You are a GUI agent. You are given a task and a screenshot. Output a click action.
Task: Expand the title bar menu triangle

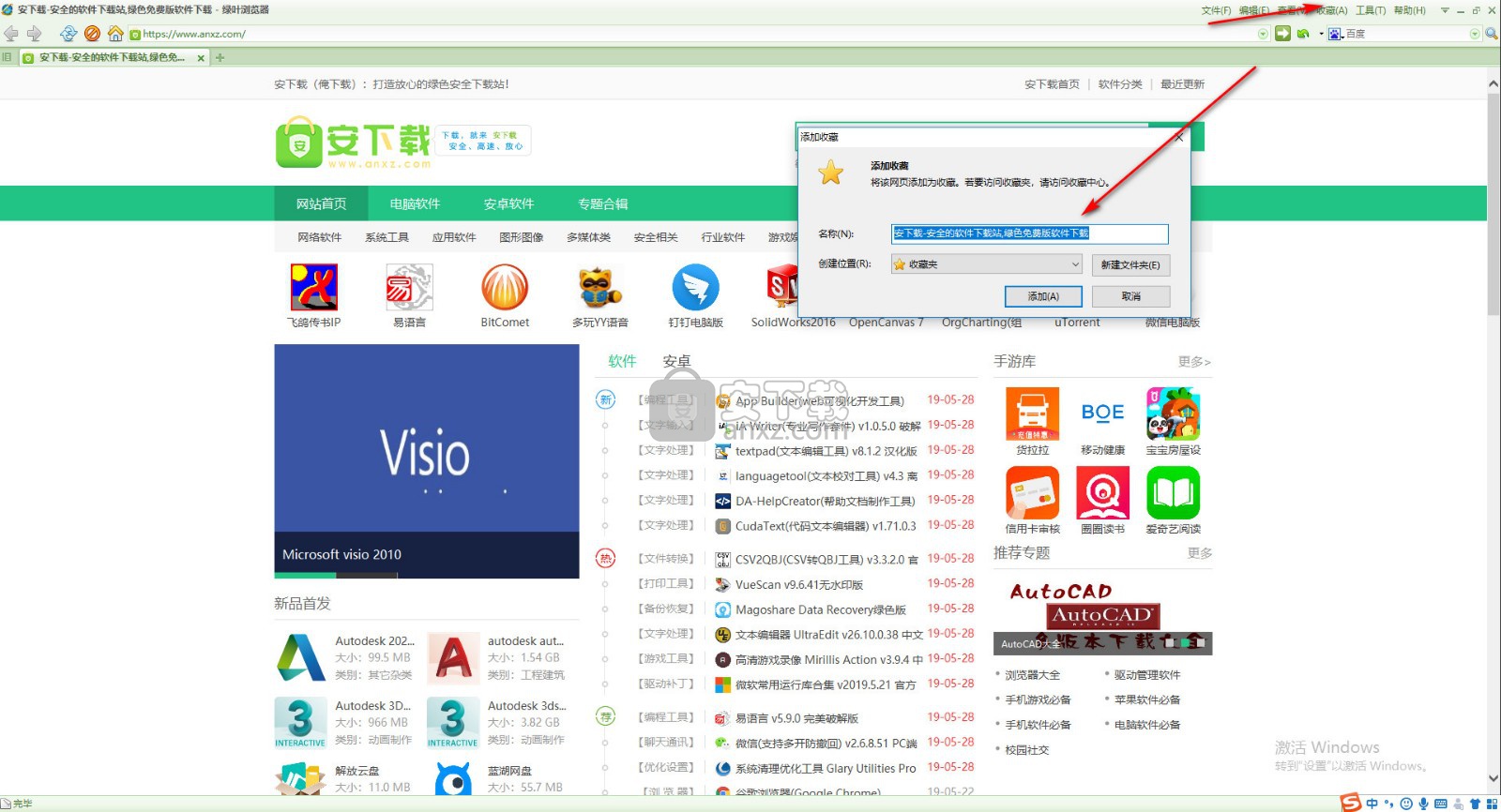tap(1445, 10)
